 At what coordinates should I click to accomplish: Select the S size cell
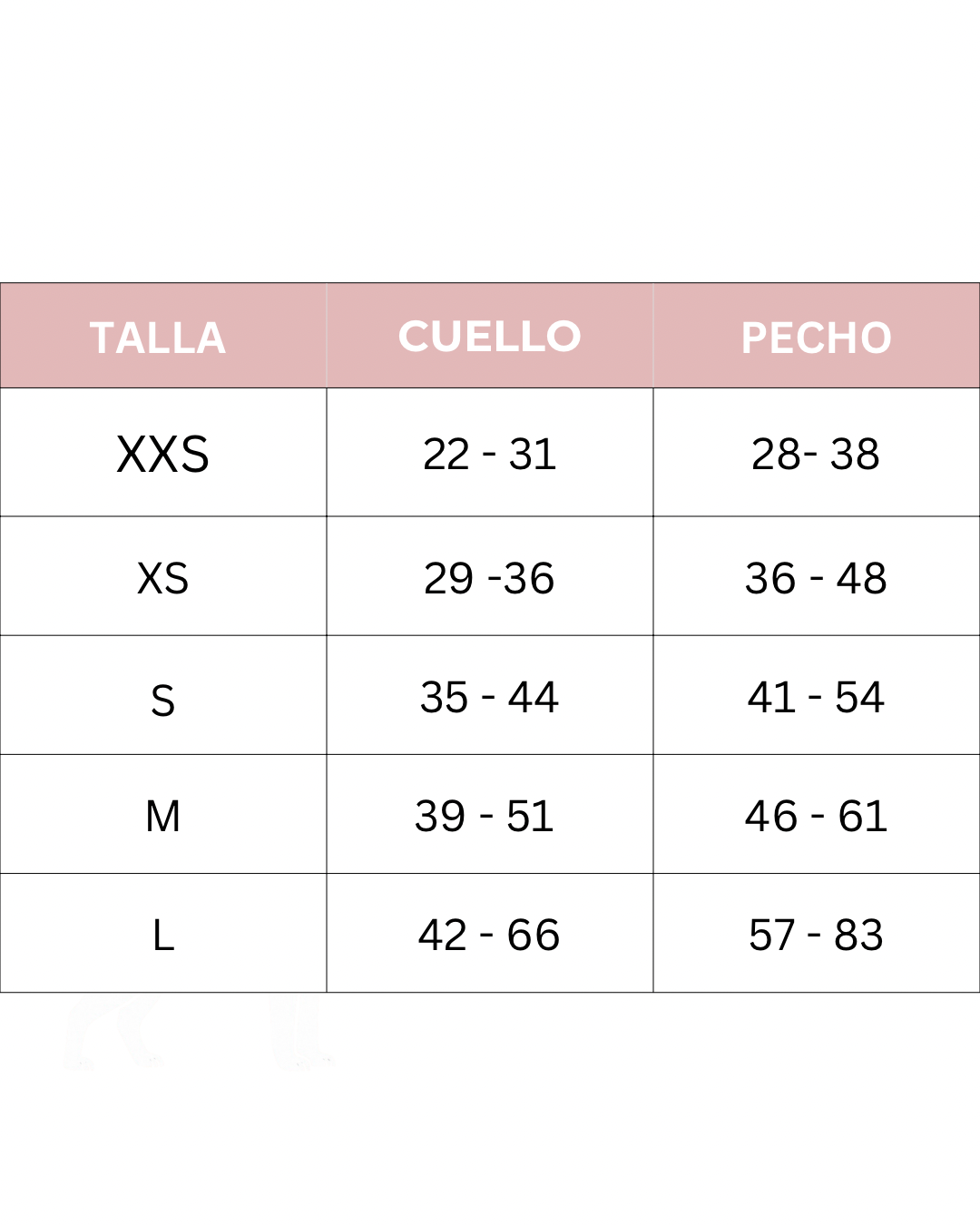coord(162,700)
